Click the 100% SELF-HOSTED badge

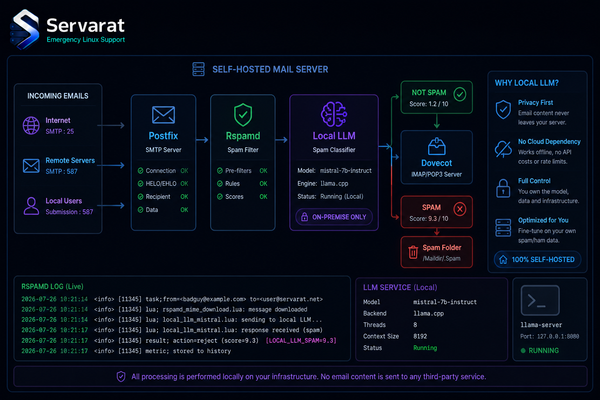(x=538, y=260)
